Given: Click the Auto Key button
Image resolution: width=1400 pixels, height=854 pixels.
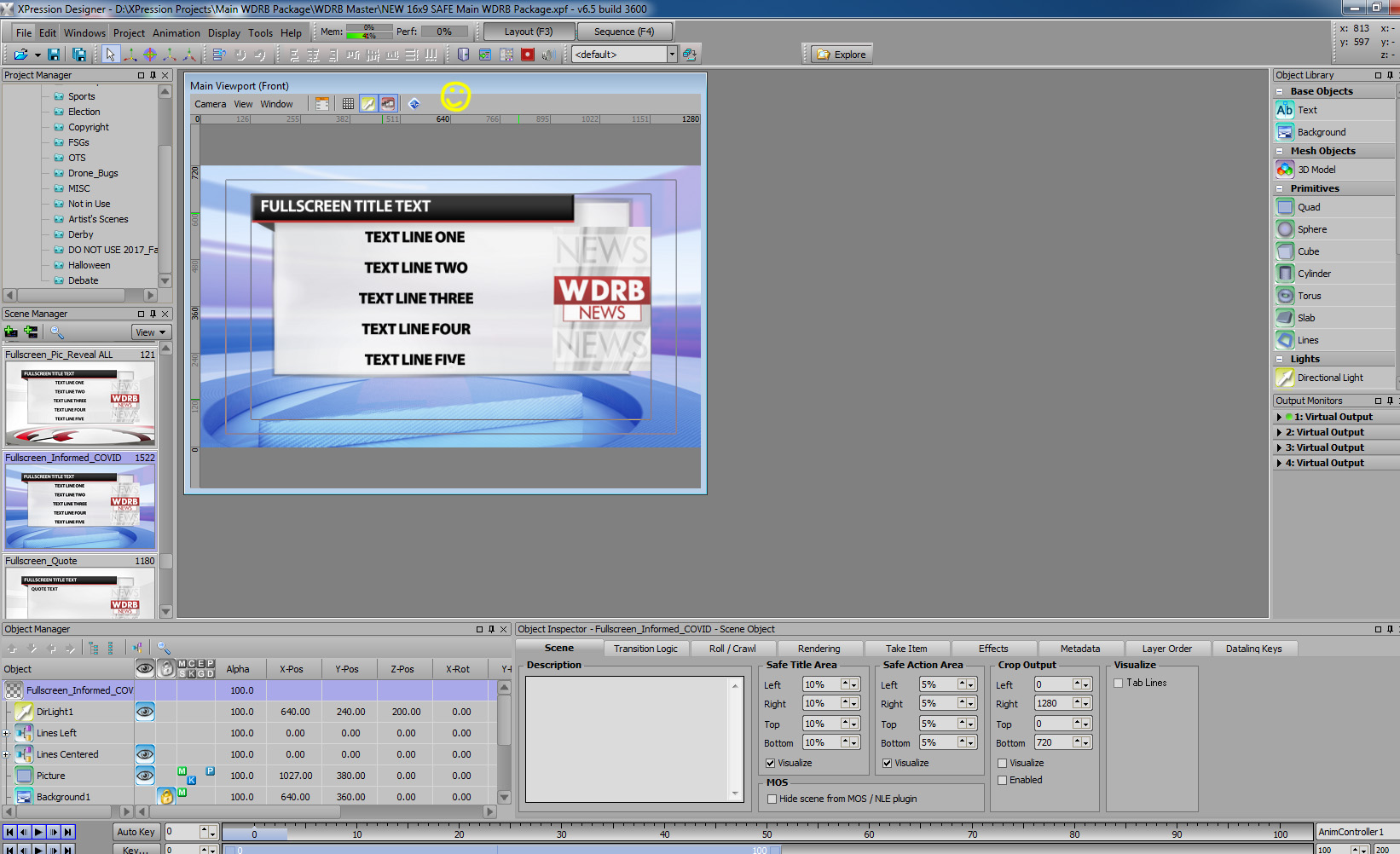Looking at the screenshot, I should coord(136,832).
